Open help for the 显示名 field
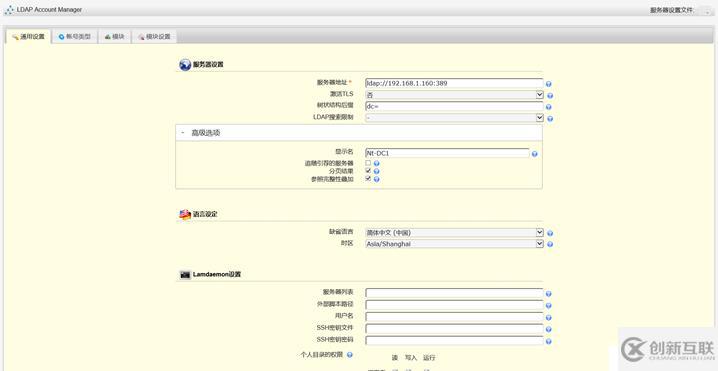 pos(534,154)
